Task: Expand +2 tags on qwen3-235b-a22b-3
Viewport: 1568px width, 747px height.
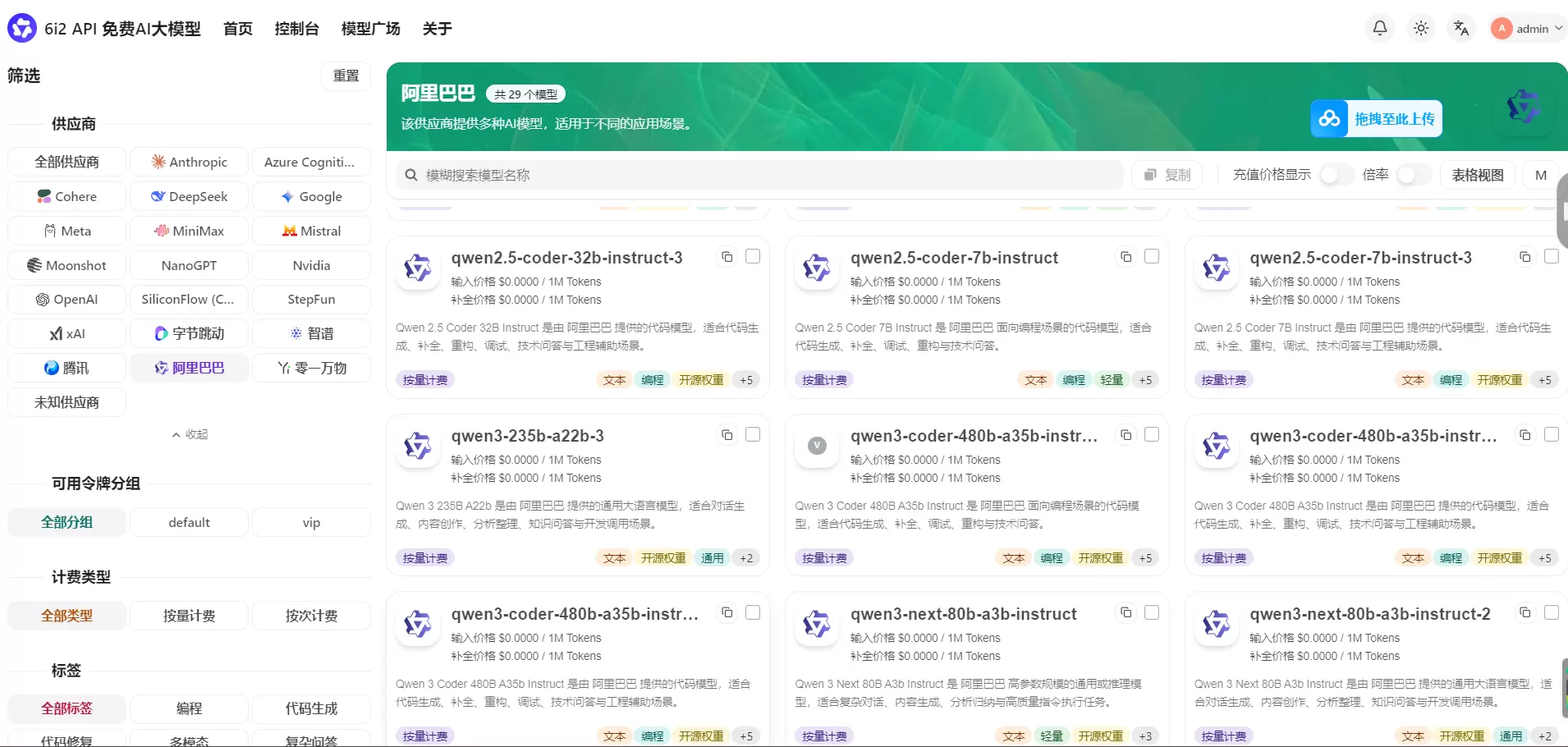Action: point(746,558)
